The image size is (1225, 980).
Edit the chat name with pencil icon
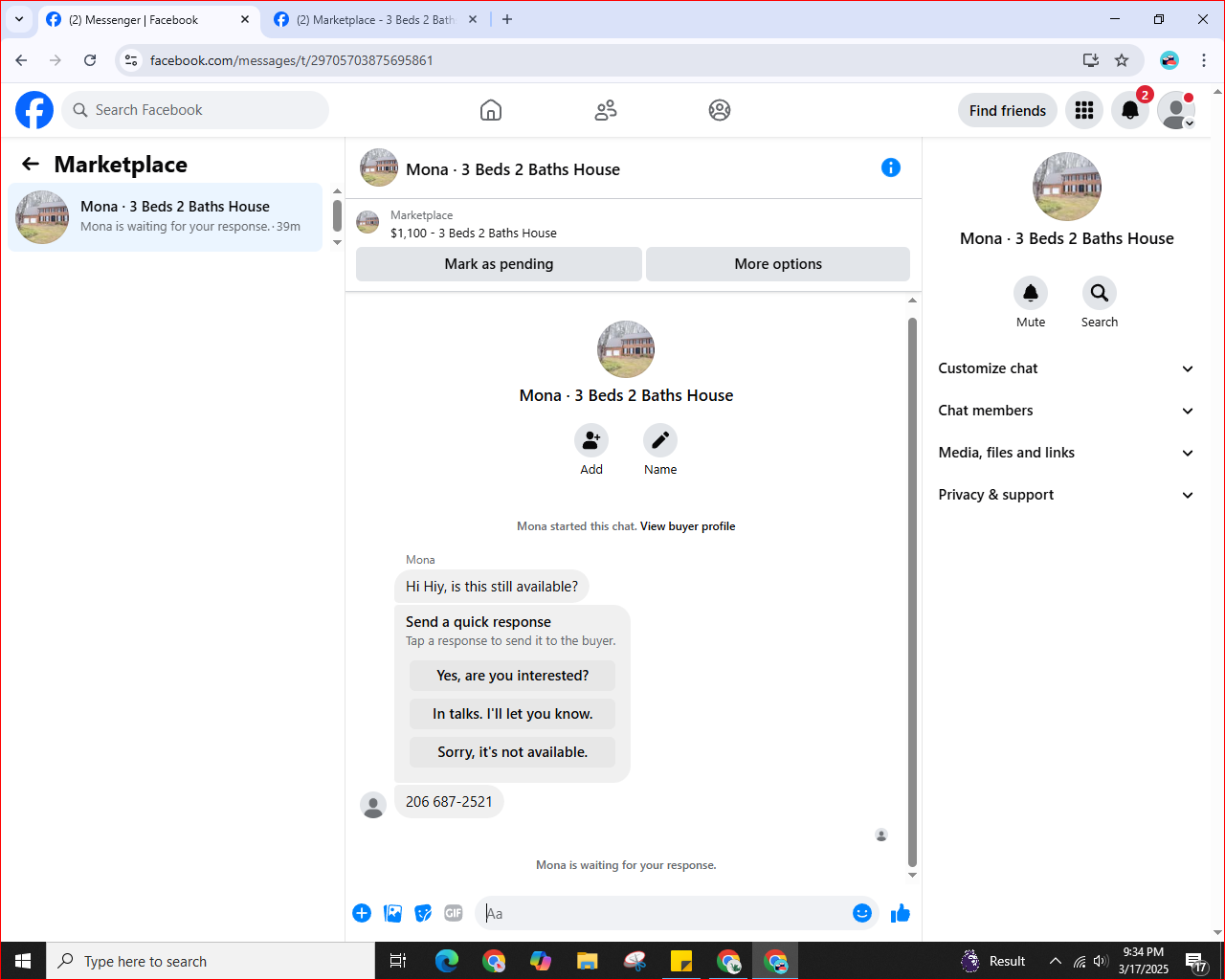[660, 440]
